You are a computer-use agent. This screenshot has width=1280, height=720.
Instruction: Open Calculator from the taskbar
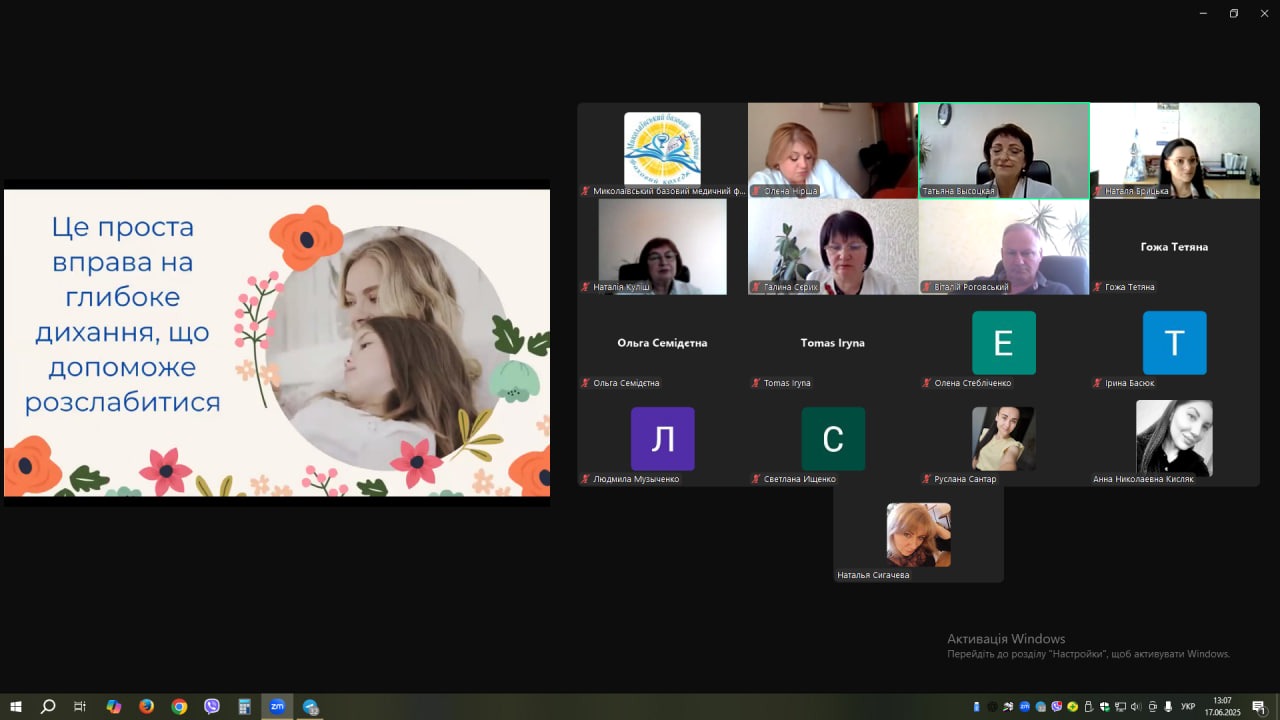(x=244, y=706)
